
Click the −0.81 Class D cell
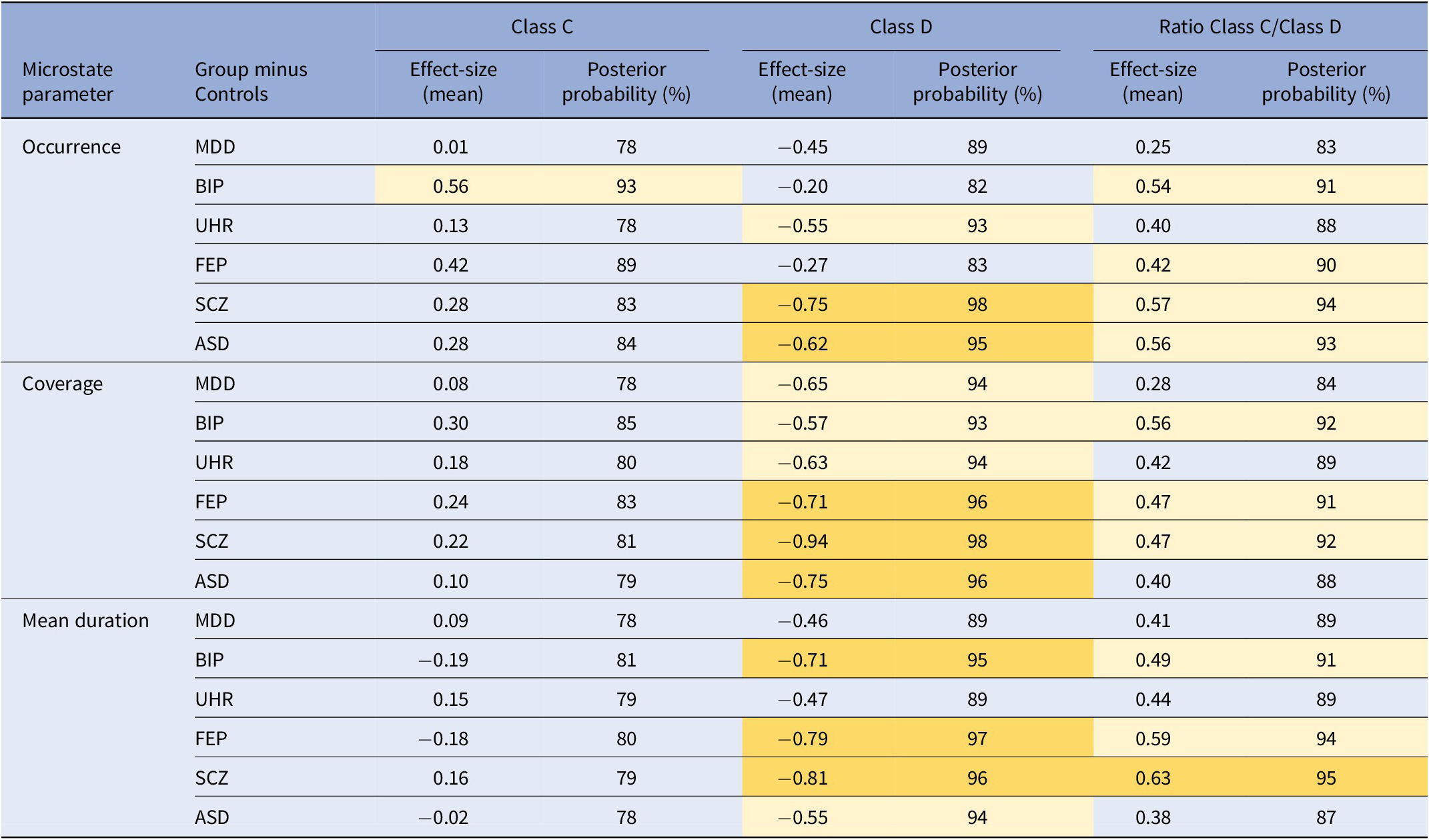point(803,778)
